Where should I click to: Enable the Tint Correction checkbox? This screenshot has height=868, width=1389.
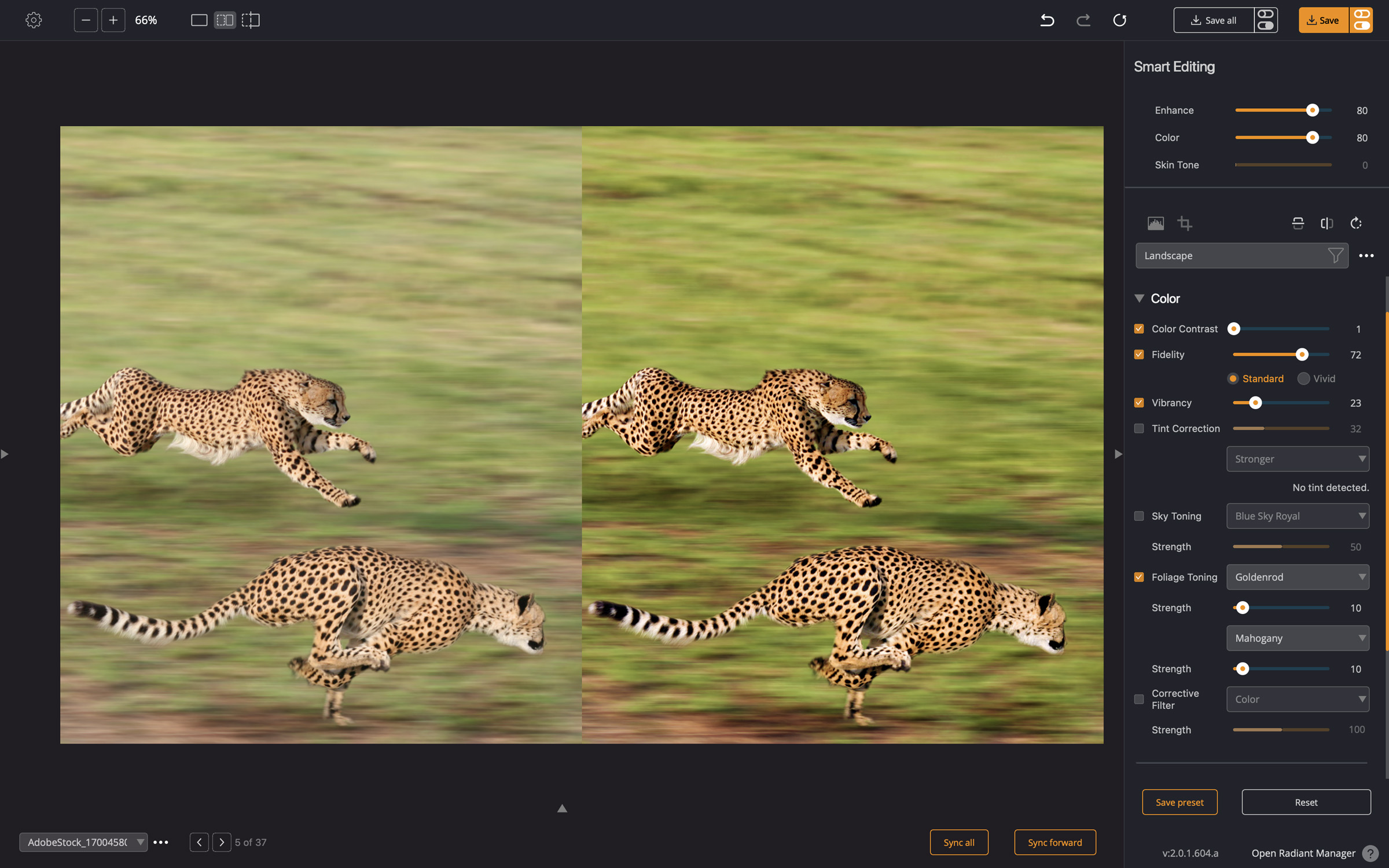click(x=1139, y=428)
